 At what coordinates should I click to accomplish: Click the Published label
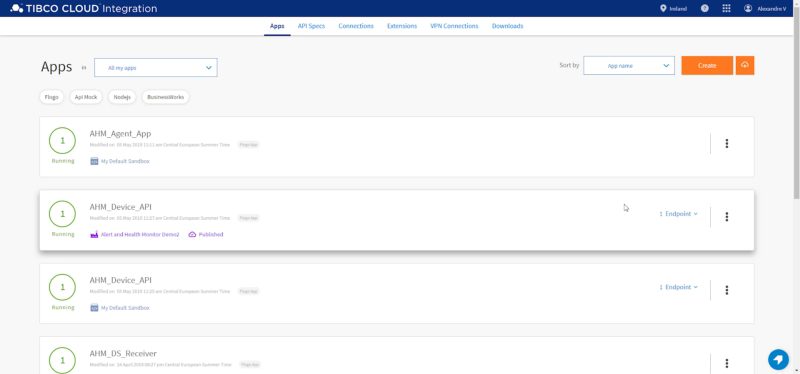click(x=211, y=235)
